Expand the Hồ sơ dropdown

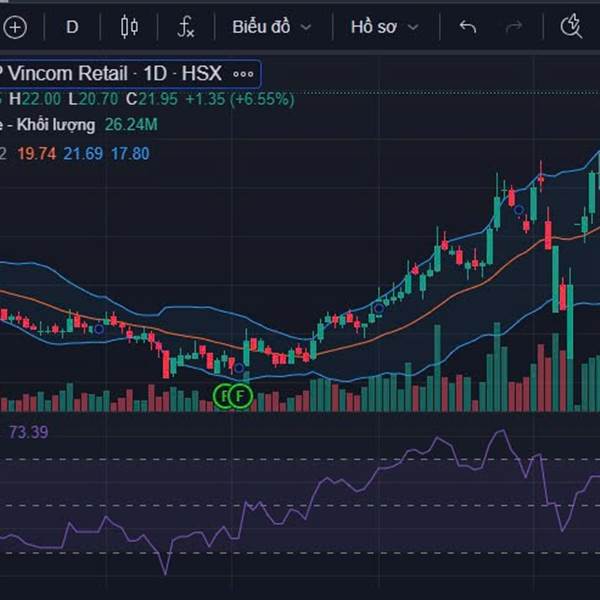click(385, 27)
